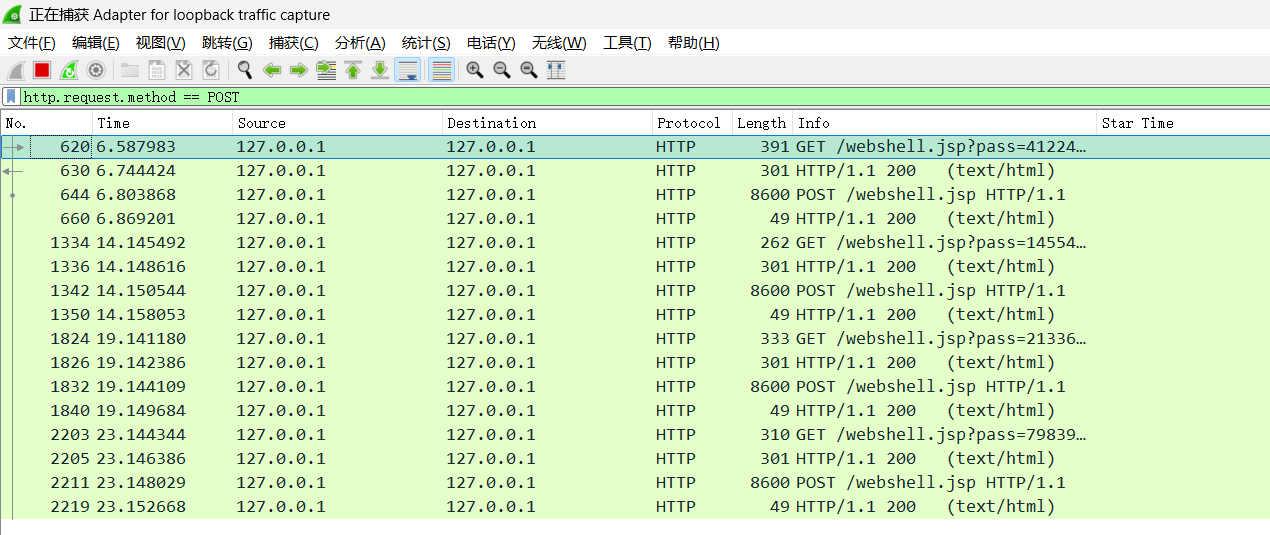Screen dimensions: 1270x535
Task: Select packet 644 POST /webshell.jsp row
Action: click(600, 195)
